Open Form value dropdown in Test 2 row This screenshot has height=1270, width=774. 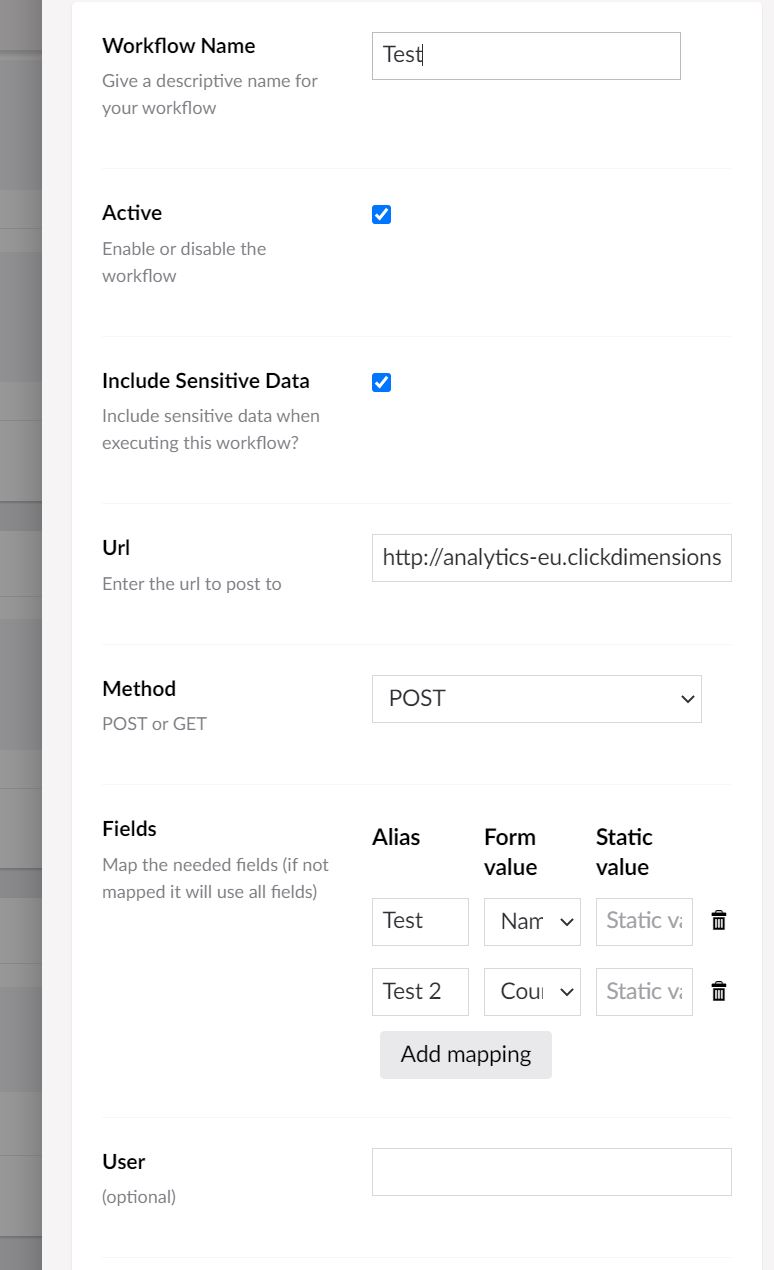532,991
